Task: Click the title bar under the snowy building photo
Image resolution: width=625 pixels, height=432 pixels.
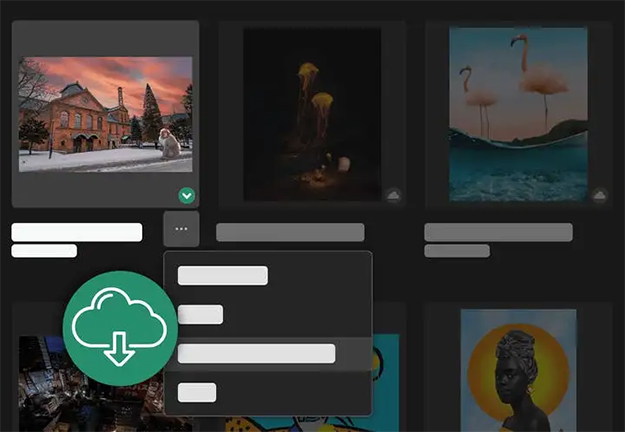Action: click(x=77, y=232)
